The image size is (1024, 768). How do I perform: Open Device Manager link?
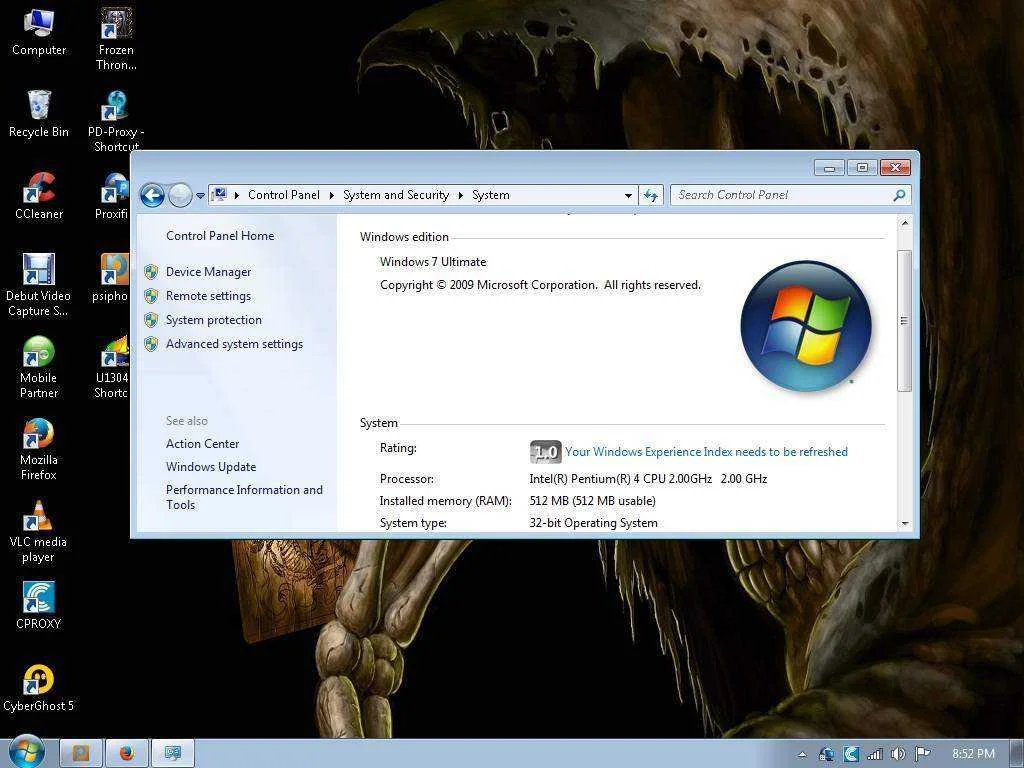[208, 272]
